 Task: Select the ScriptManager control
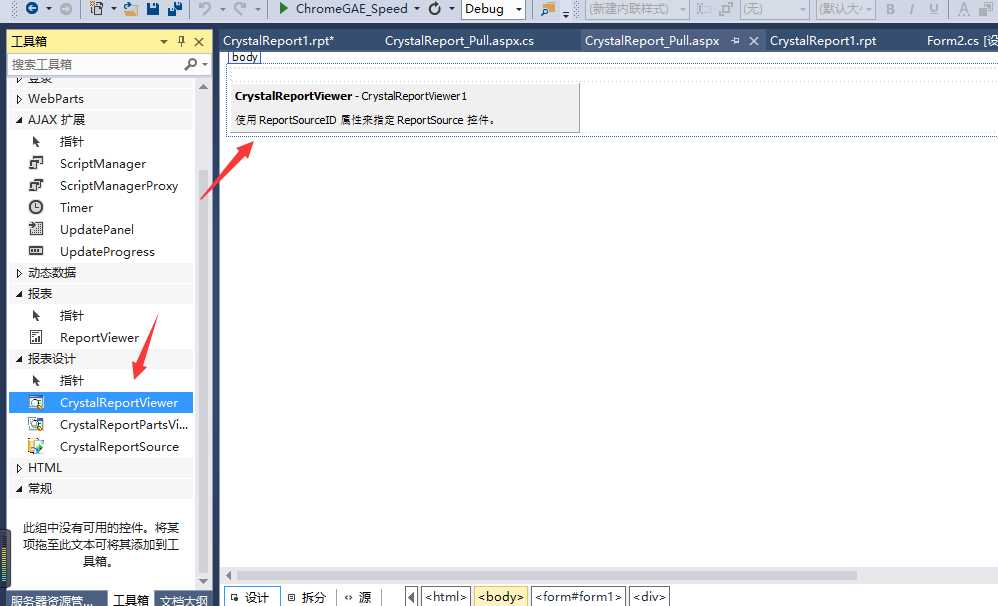[x=101, y=164]
